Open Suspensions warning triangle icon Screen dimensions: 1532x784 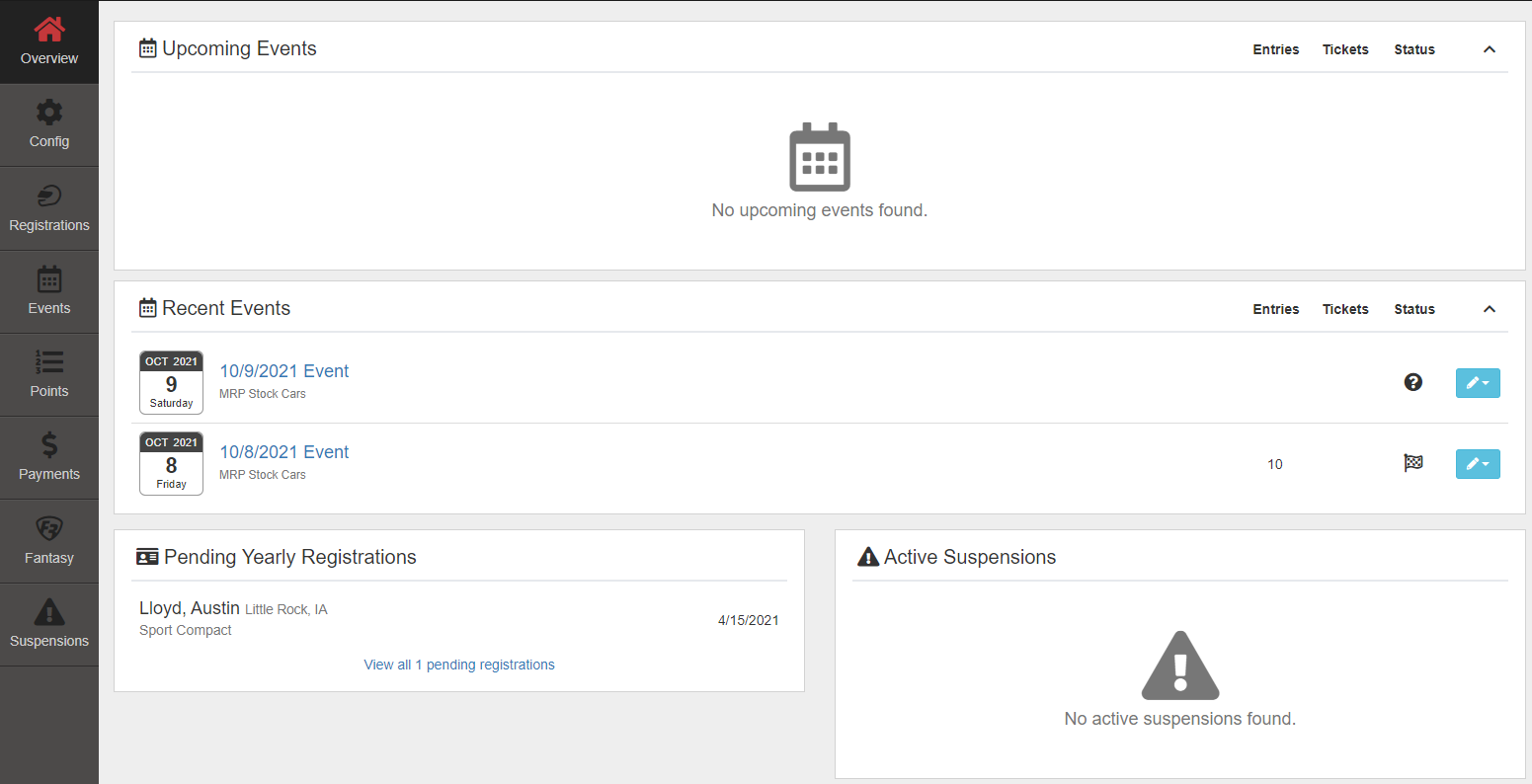tap(48, 612)
